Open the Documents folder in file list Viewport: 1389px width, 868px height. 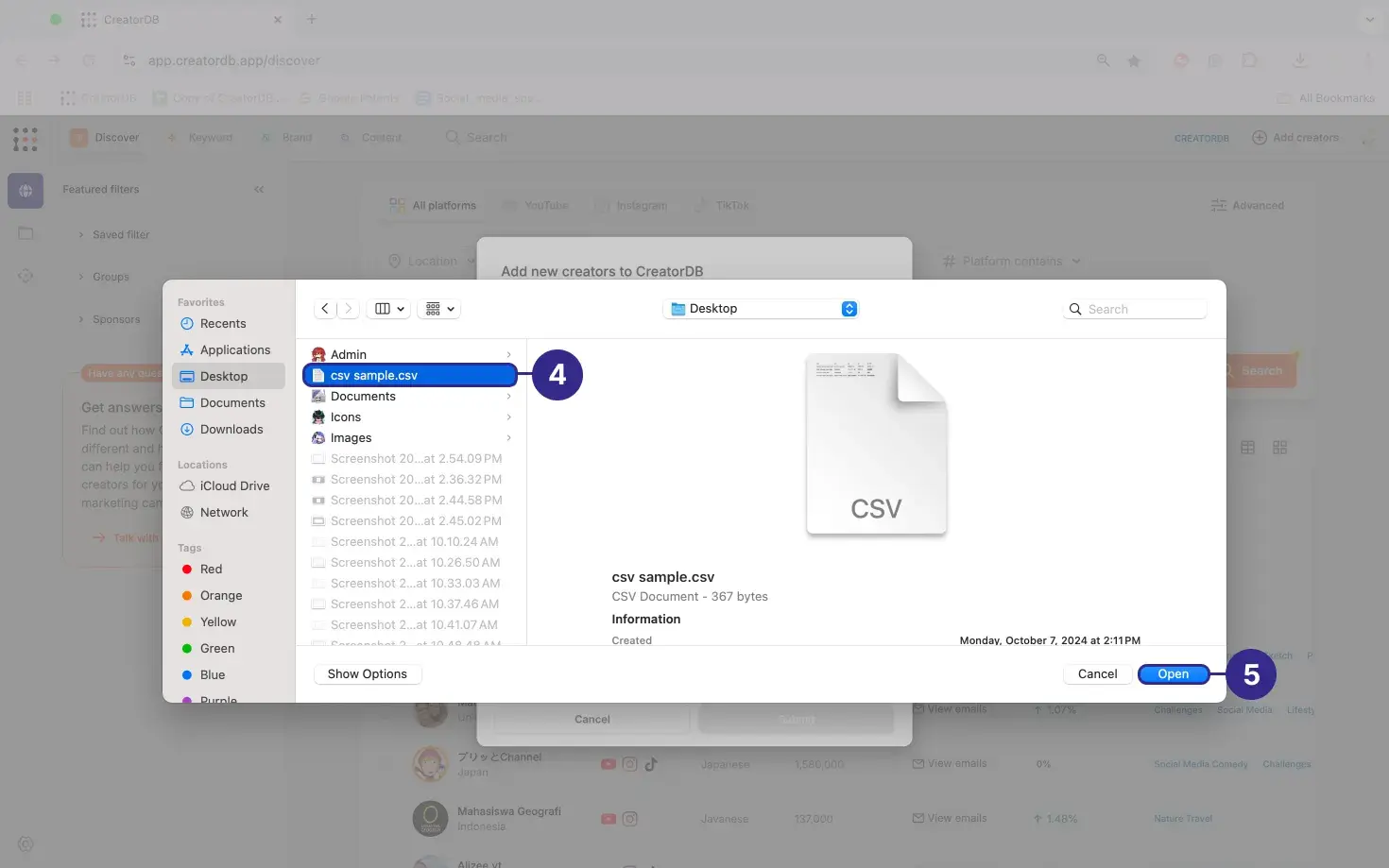pos(409,396)
